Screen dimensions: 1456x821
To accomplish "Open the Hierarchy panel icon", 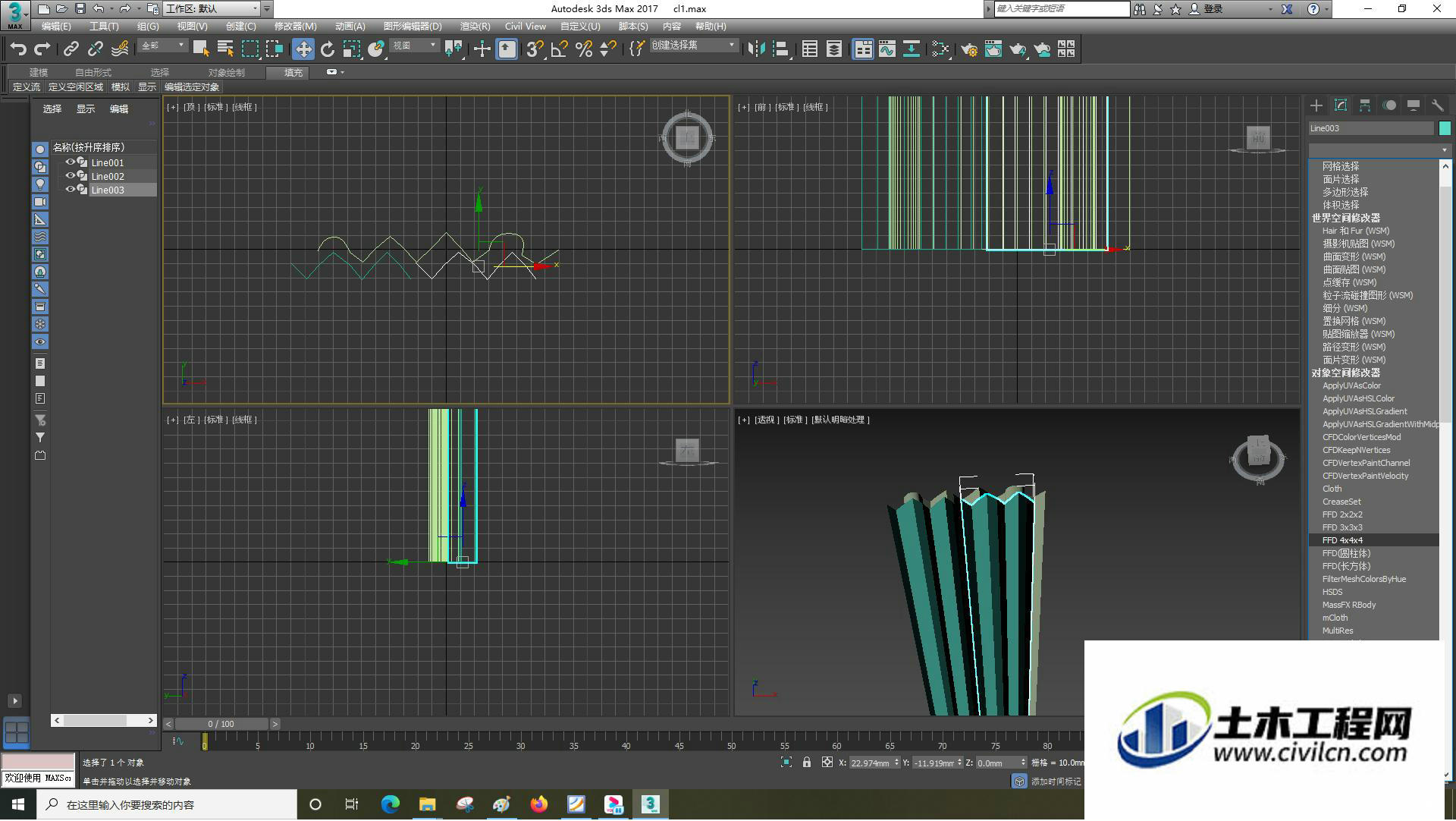I will pos(1365,105).
